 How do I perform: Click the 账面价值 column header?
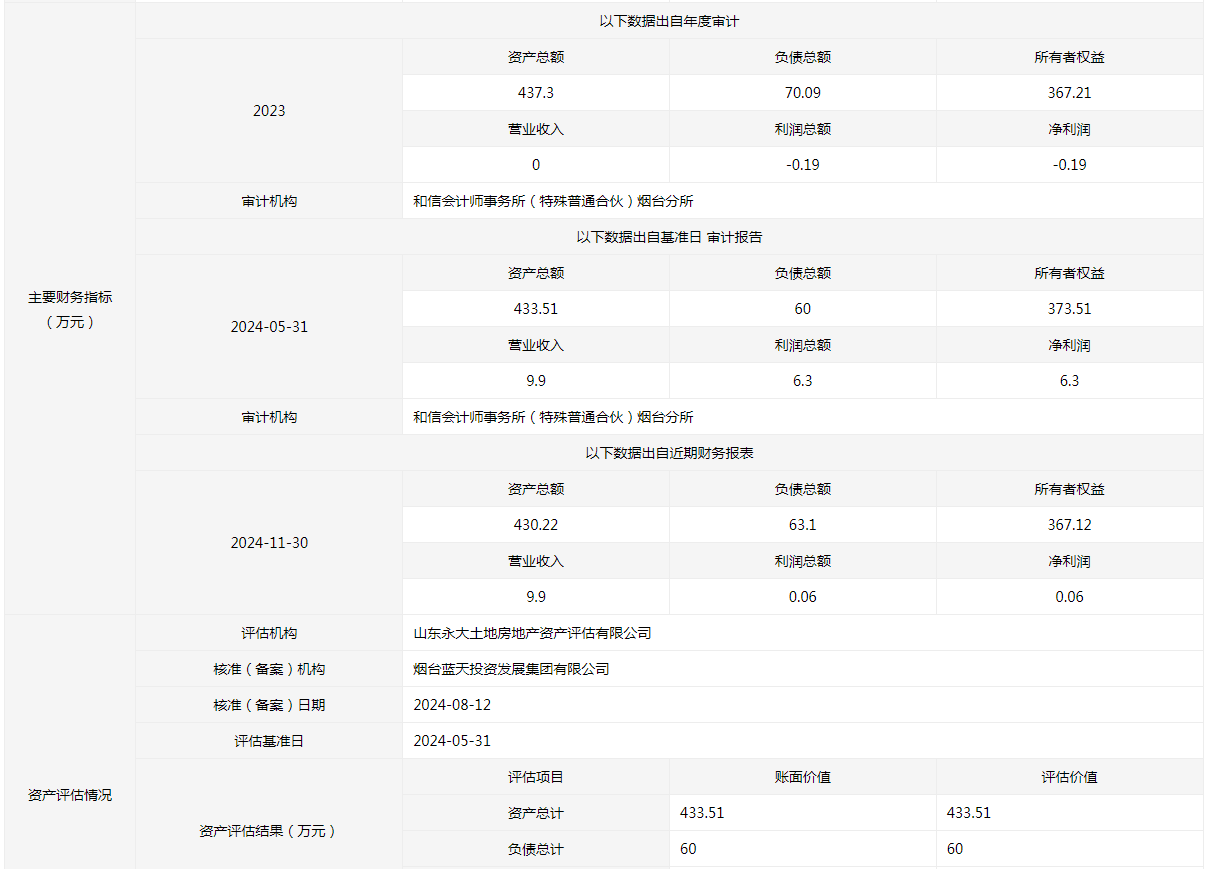803,777
